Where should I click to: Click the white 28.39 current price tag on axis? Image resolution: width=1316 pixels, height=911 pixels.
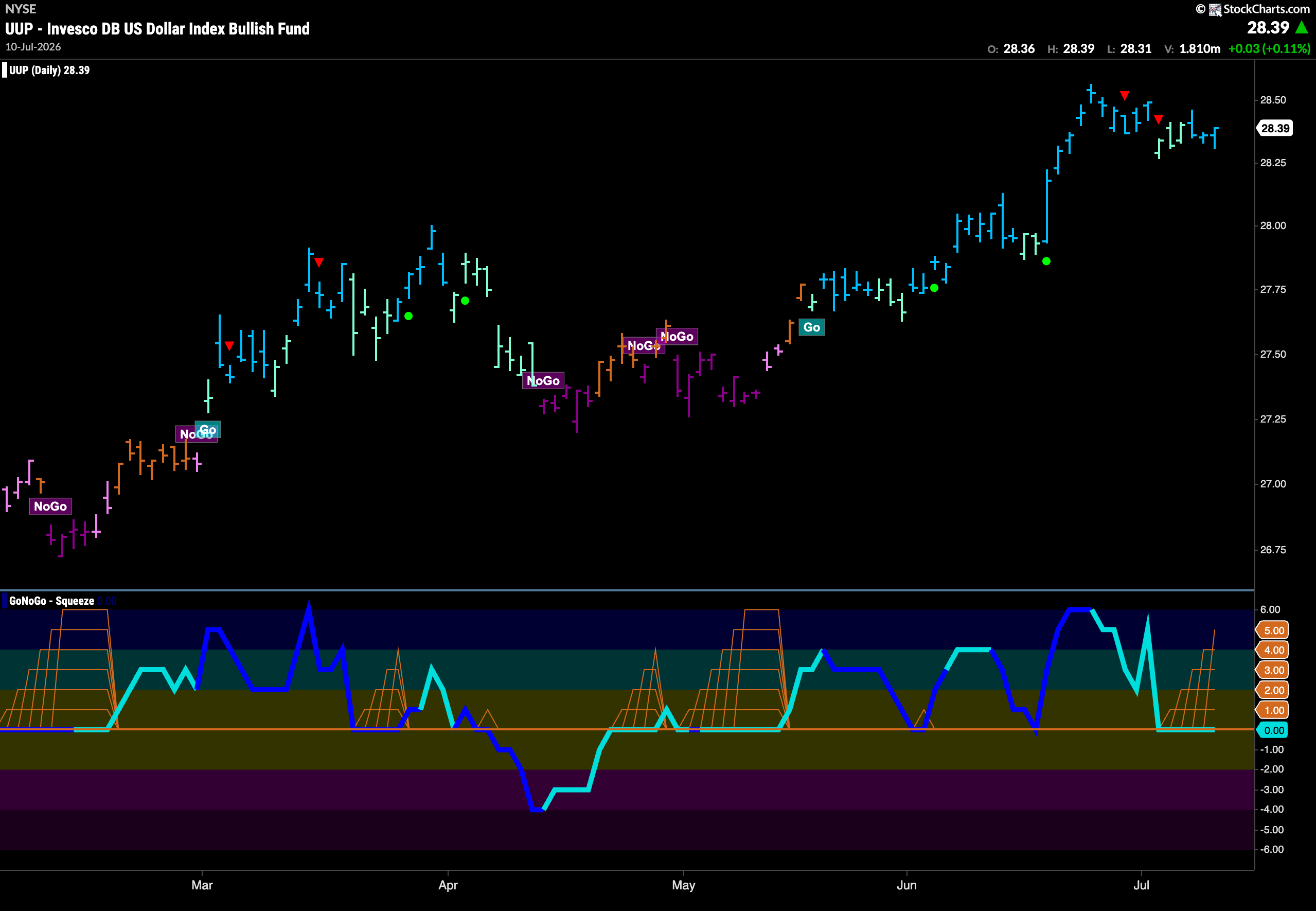tap(1275, 129)
